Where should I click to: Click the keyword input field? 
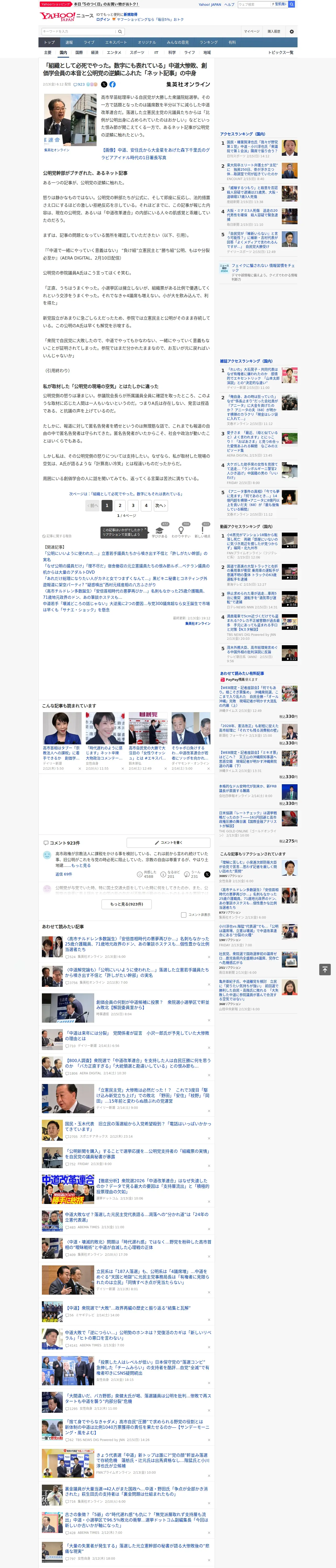[79, 32]
